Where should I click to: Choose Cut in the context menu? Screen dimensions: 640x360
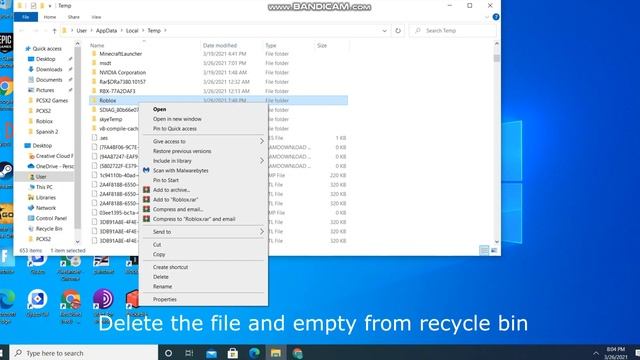point(157,244)
